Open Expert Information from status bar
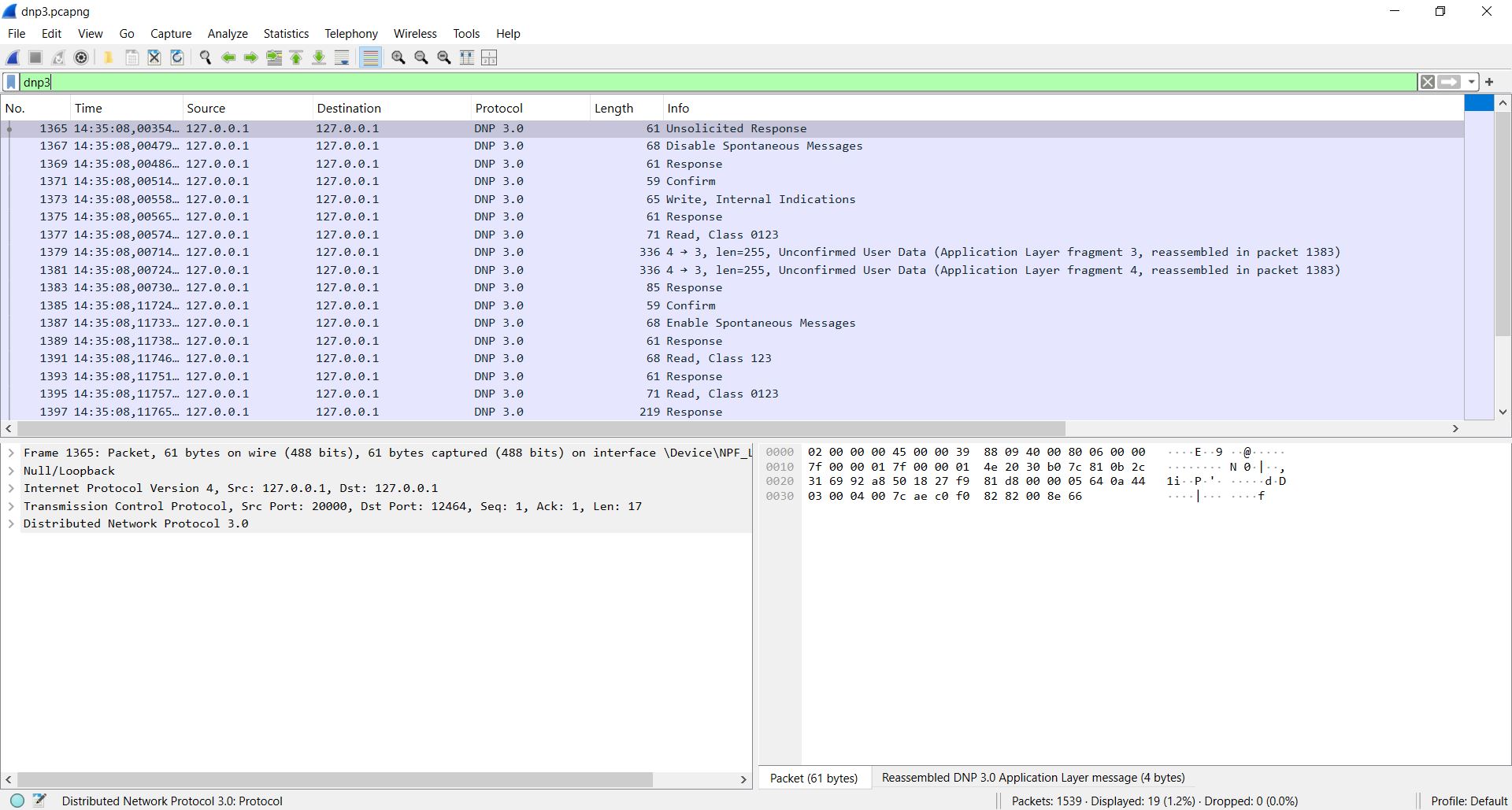 (x=16, y=801)
